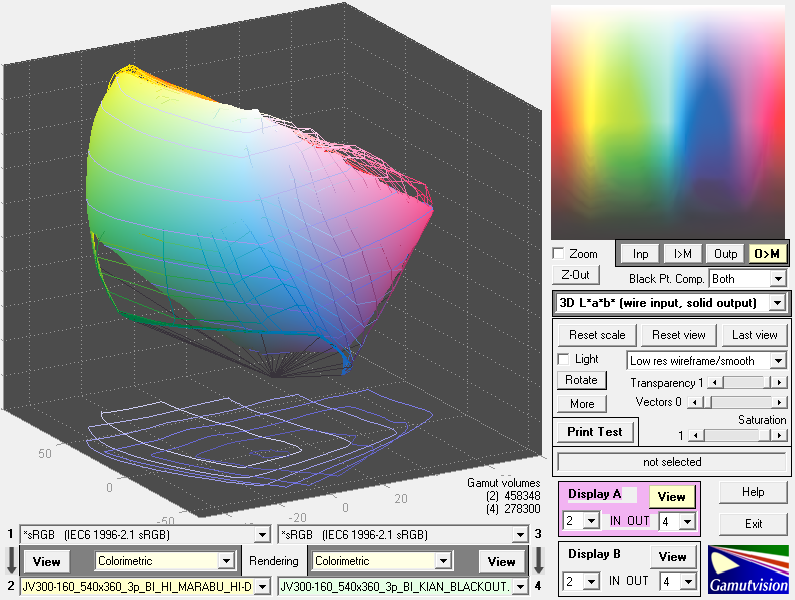The width and height of the screenshot is (795, 600).
Task: Click the More button
Action: tap(582, 404)
